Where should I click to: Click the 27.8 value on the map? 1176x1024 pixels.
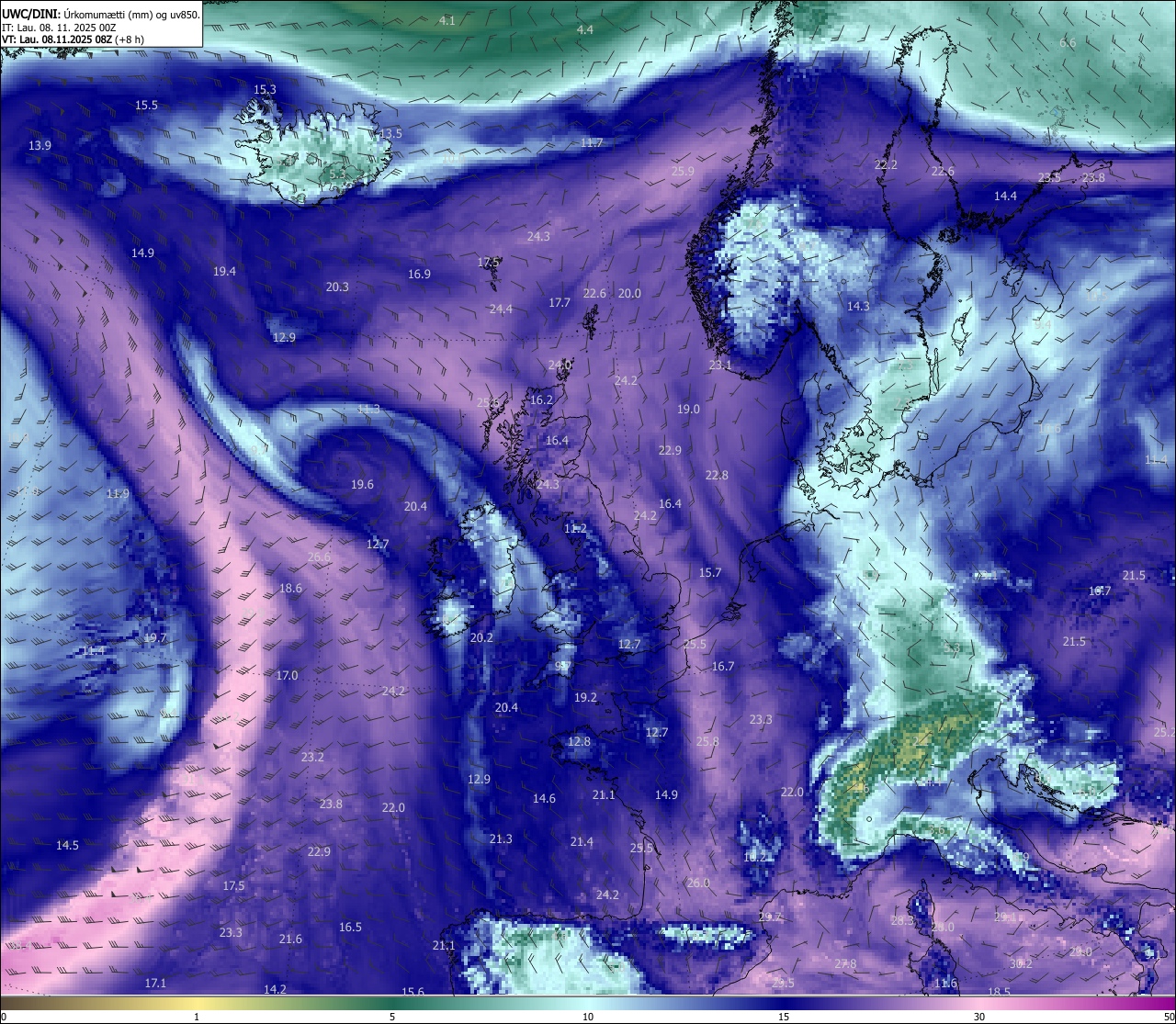(x=845, y=964)
